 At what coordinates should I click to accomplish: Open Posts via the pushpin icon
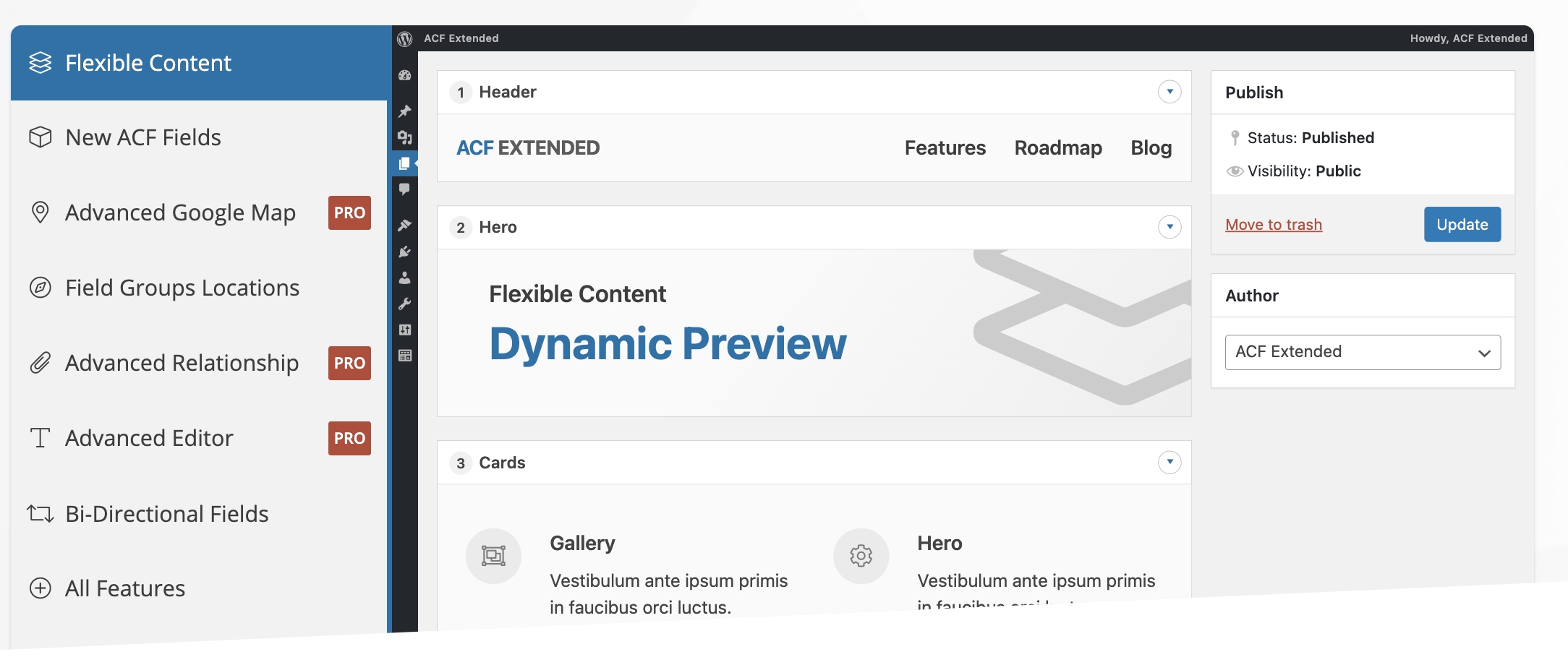[x=405, y=111]
